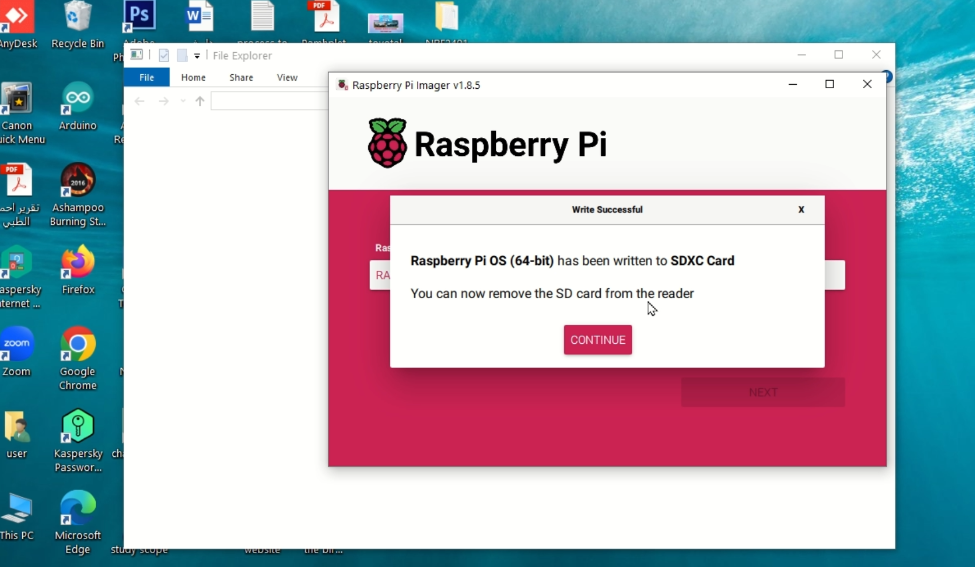Open Customize Quick Access Toolbar dropdown
Screen dimensions: 975x567
coord(196,55)
